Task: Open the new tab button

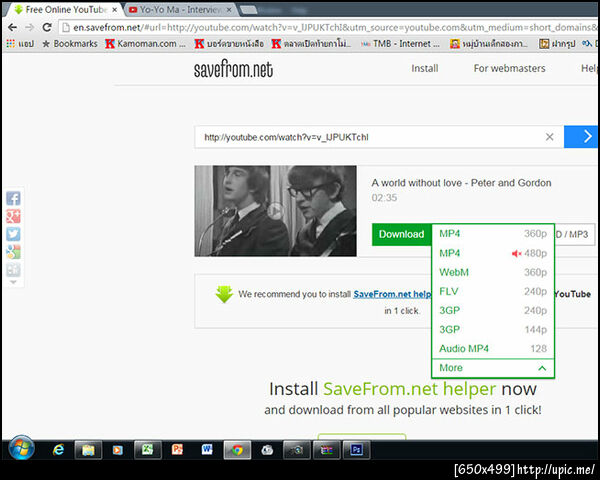Action: point(249,10)
